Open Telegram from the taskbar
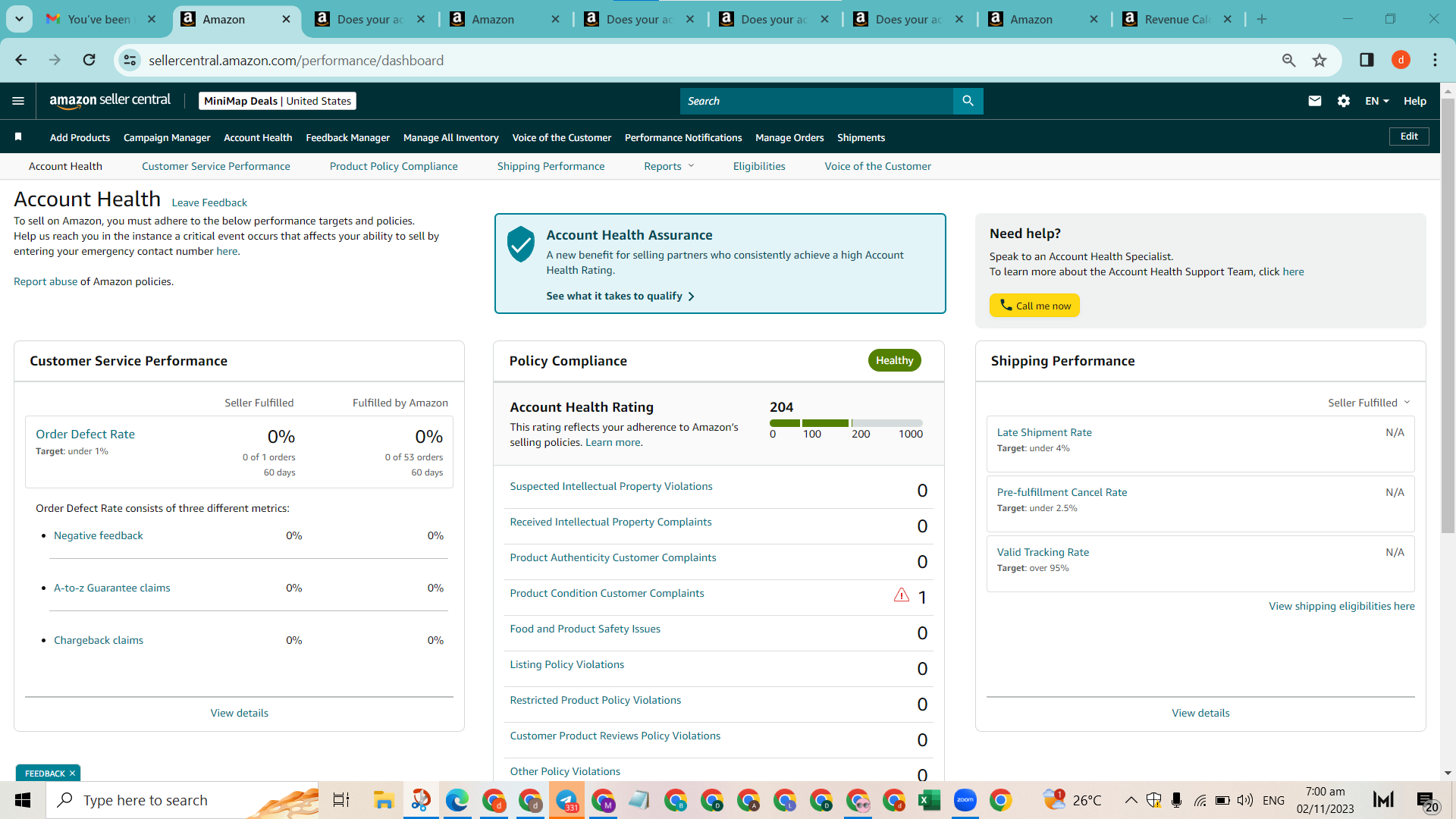The width and height of the screenshot is (1456, 819). click(x=566, y=800)
